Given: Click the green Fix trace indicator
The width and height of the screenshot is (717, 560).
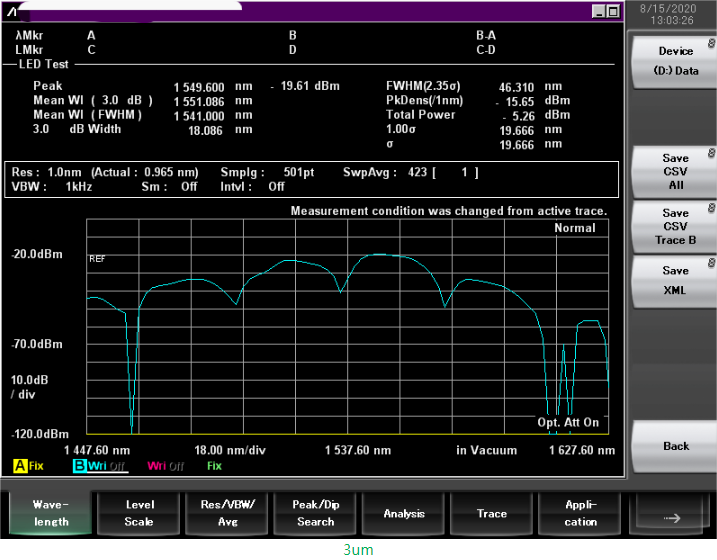Looking at the screenshot, I should click(x=214, y=466).
